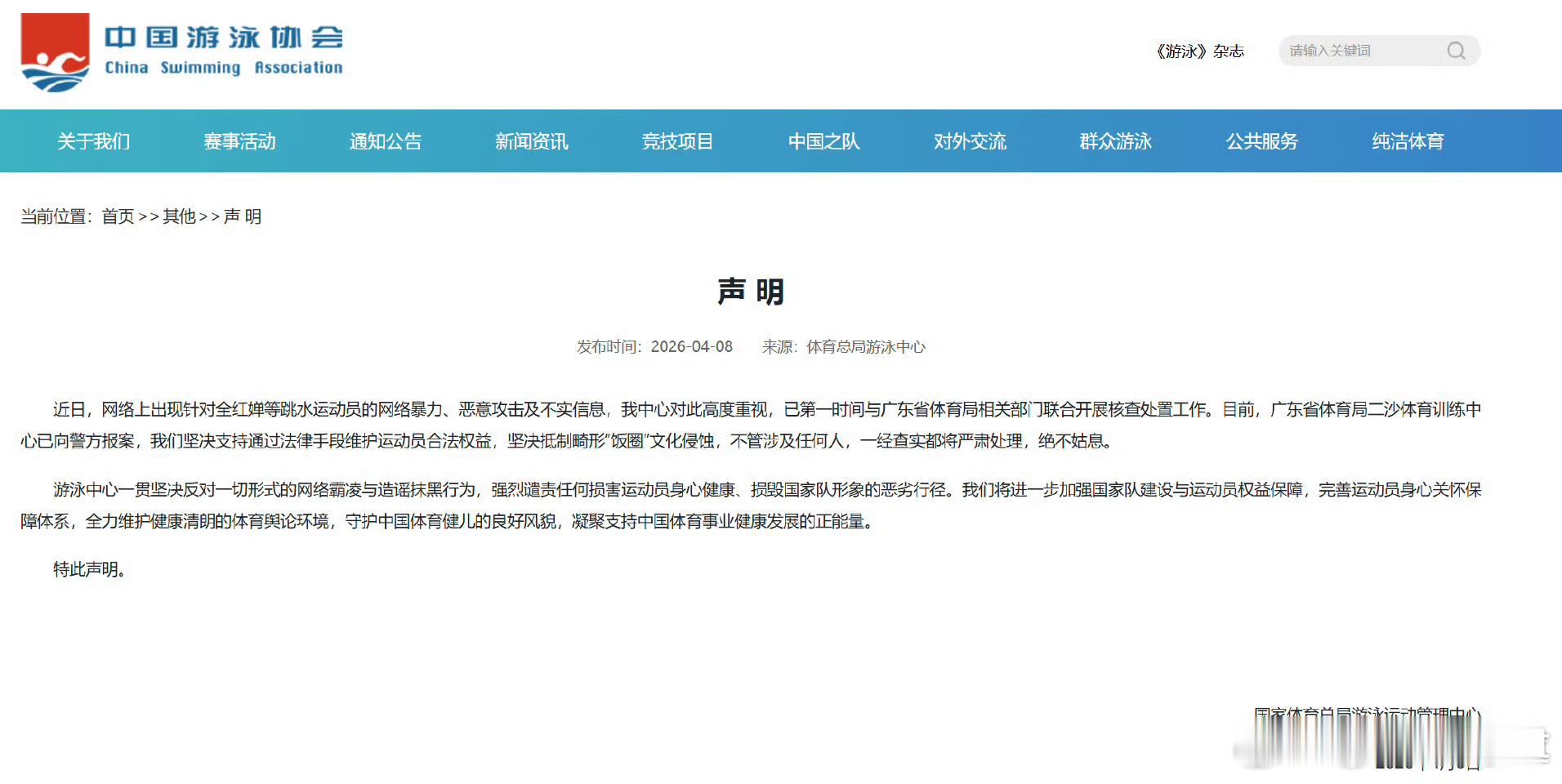1562x784 pixels.
Task: Go to 公共服务 page
Action: click(x=1261, y=141)
